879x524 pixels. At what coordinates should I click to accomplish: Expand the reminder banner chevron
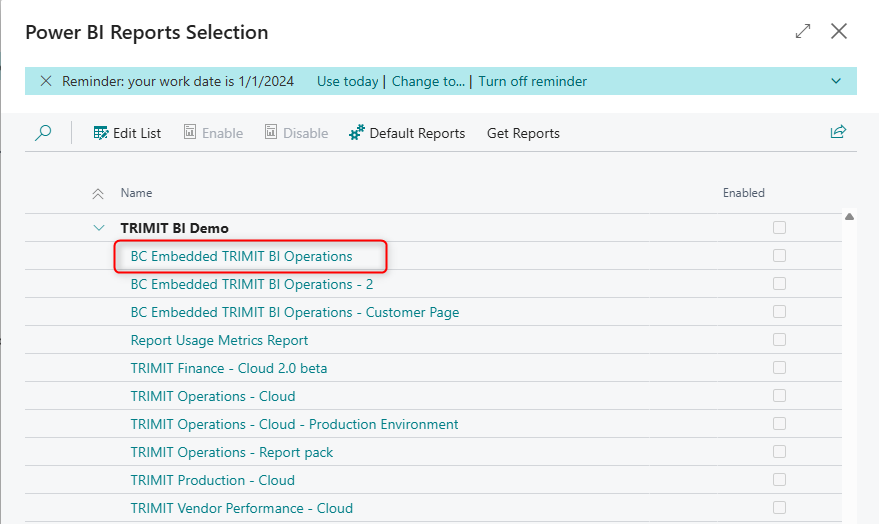(x=836, y=81)
